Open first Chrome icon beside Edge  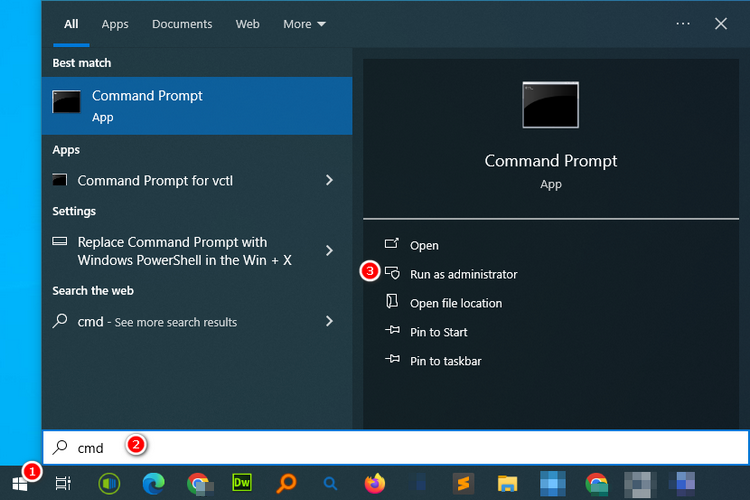(199, 484)
